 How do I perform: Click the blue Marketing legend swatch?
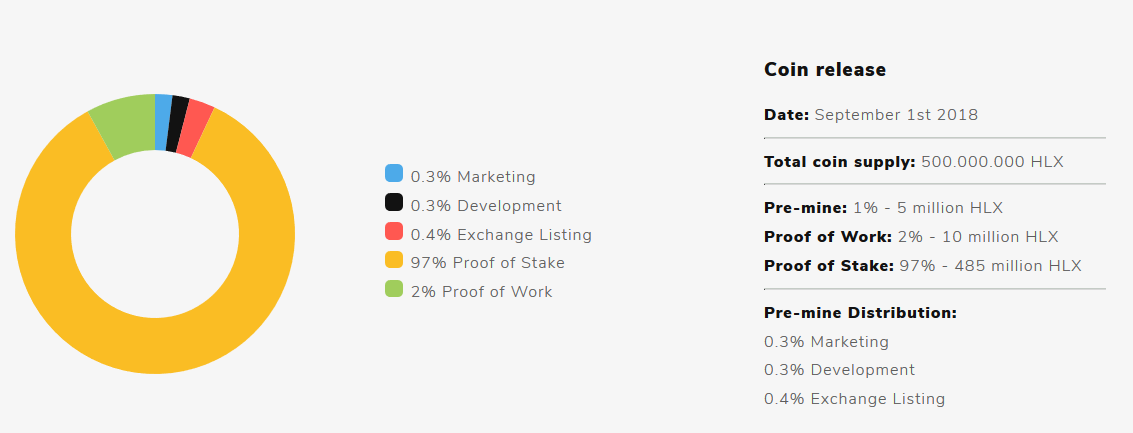coord(394,173)
